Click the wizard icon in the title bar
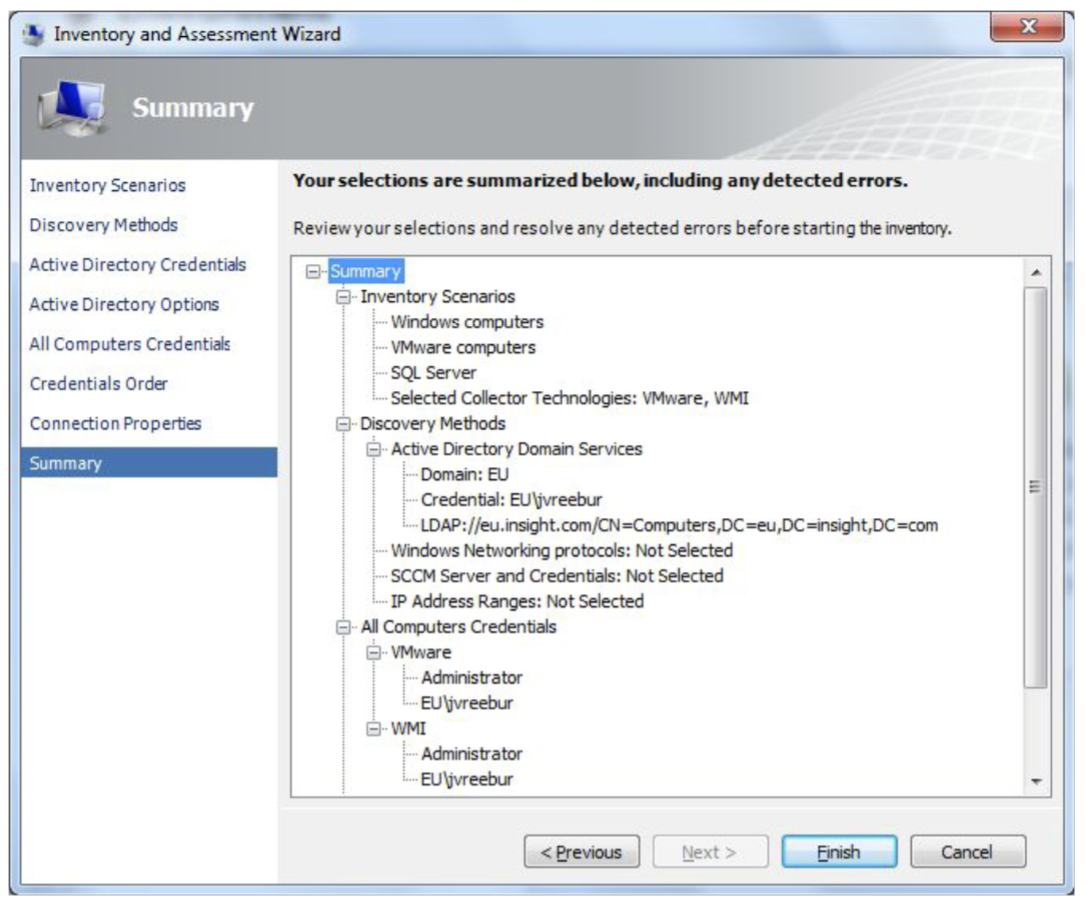 [x=33, y=34]
